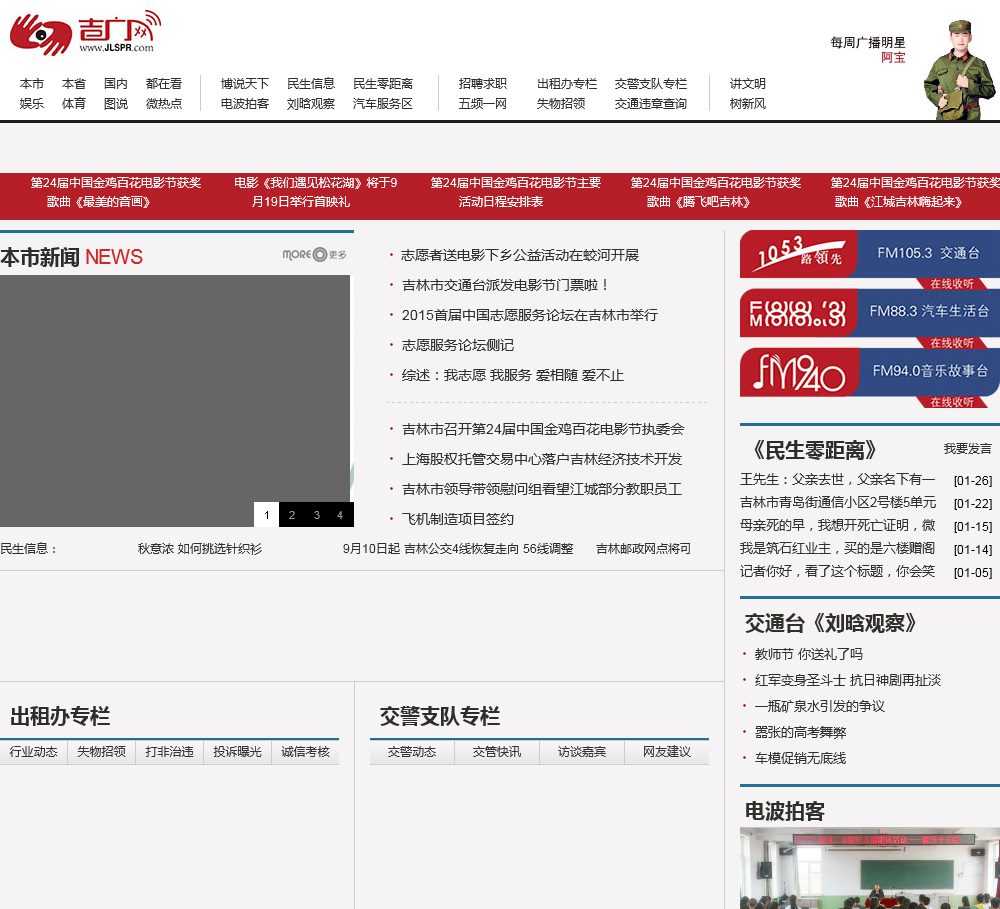Open headline 吉林市交通台派发电影节门票啦
The width and height of the screenshot is (1000, 909).
click(505, 285)
